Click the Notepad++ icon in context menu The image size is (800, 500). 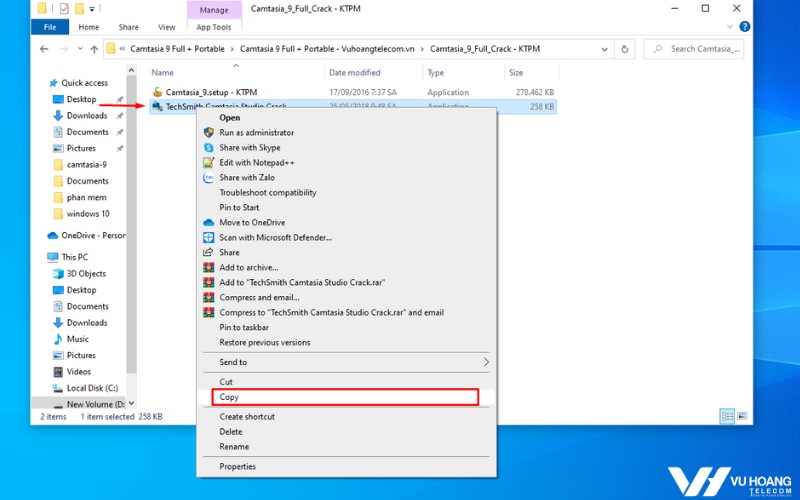209,163
